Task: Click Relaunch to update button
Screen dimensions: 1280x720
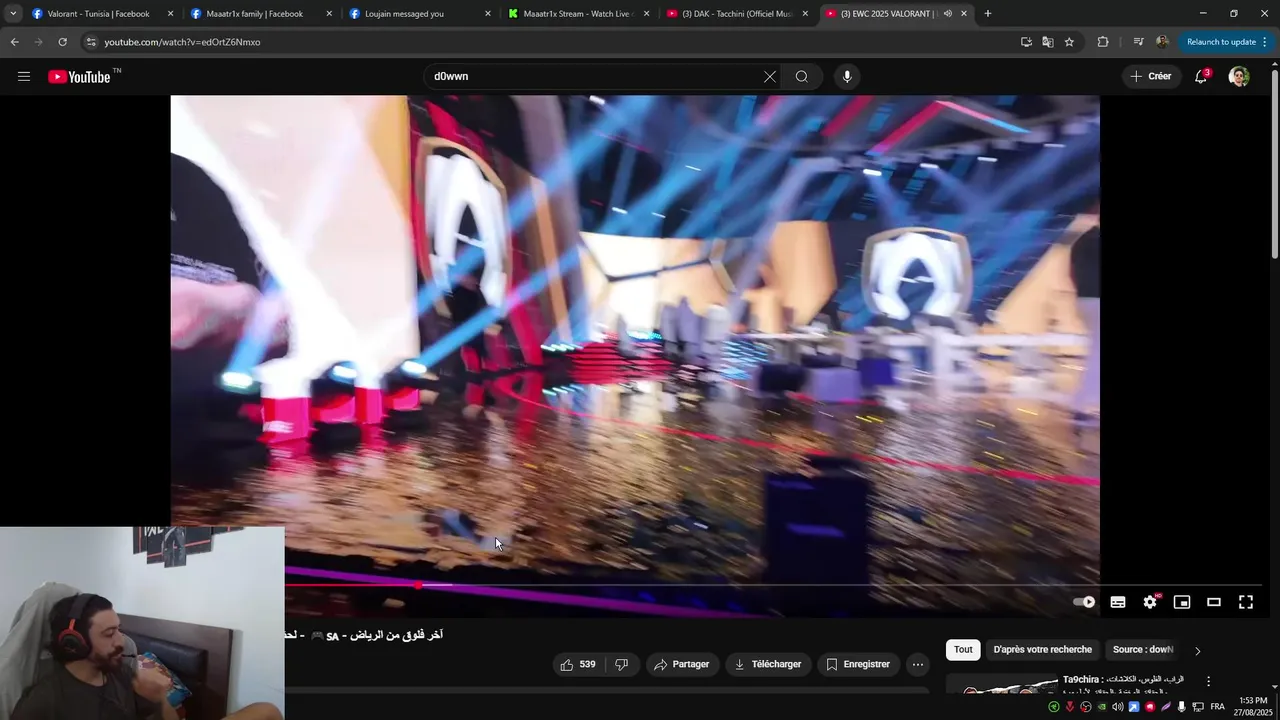Action: pos(1221,42)
